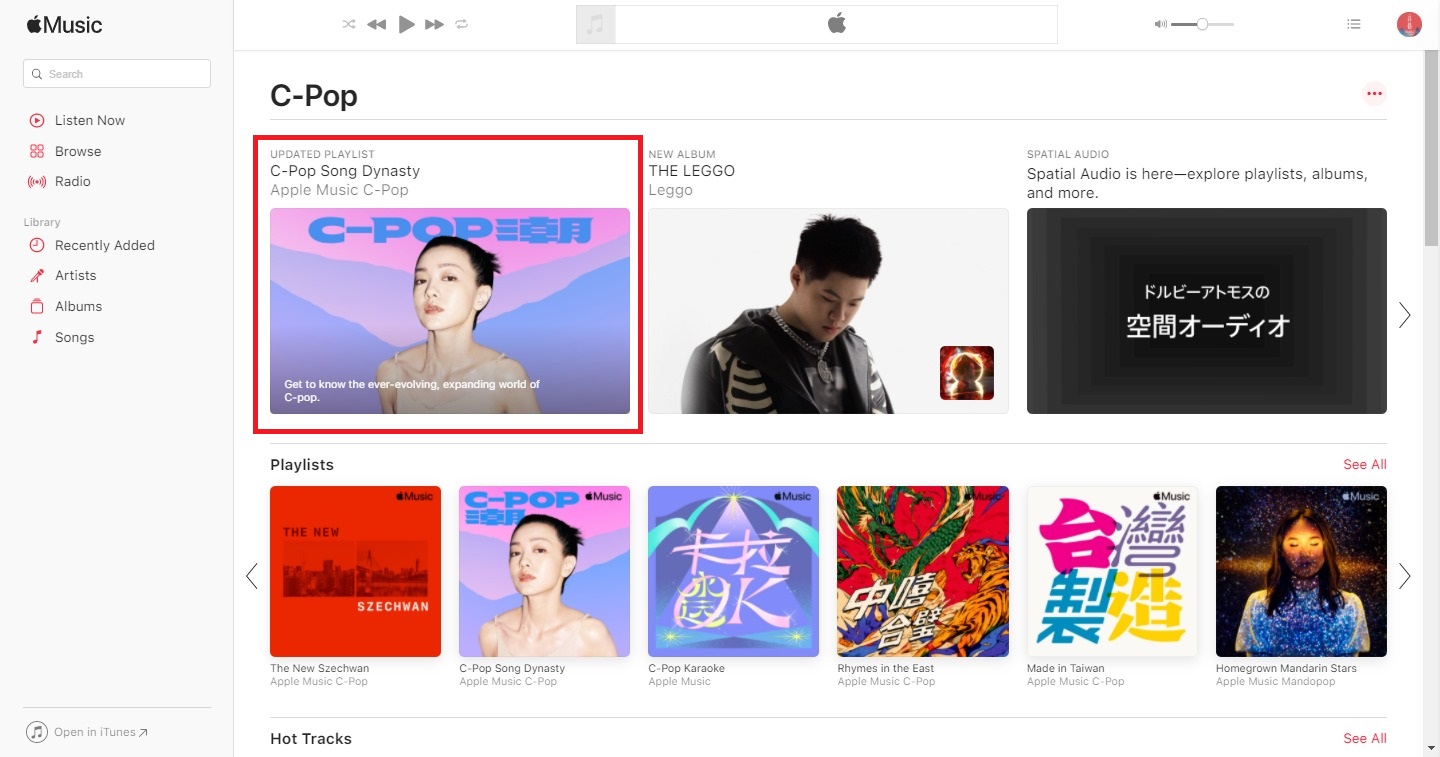Skip to the next track
1440x757 pixels.
click(434, 25)
